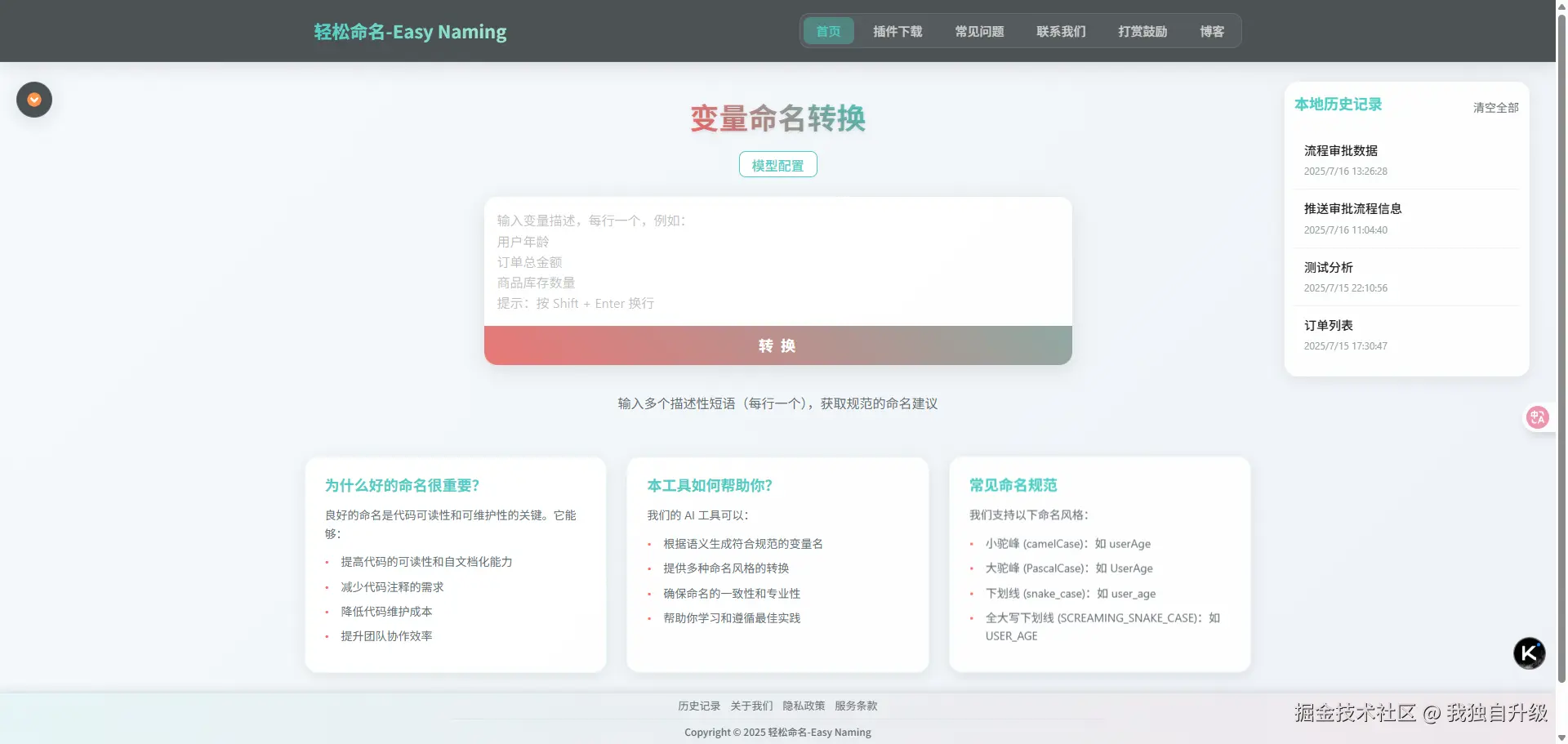
Task: Switch to the 博客 tab
Action: [1212, 31]
